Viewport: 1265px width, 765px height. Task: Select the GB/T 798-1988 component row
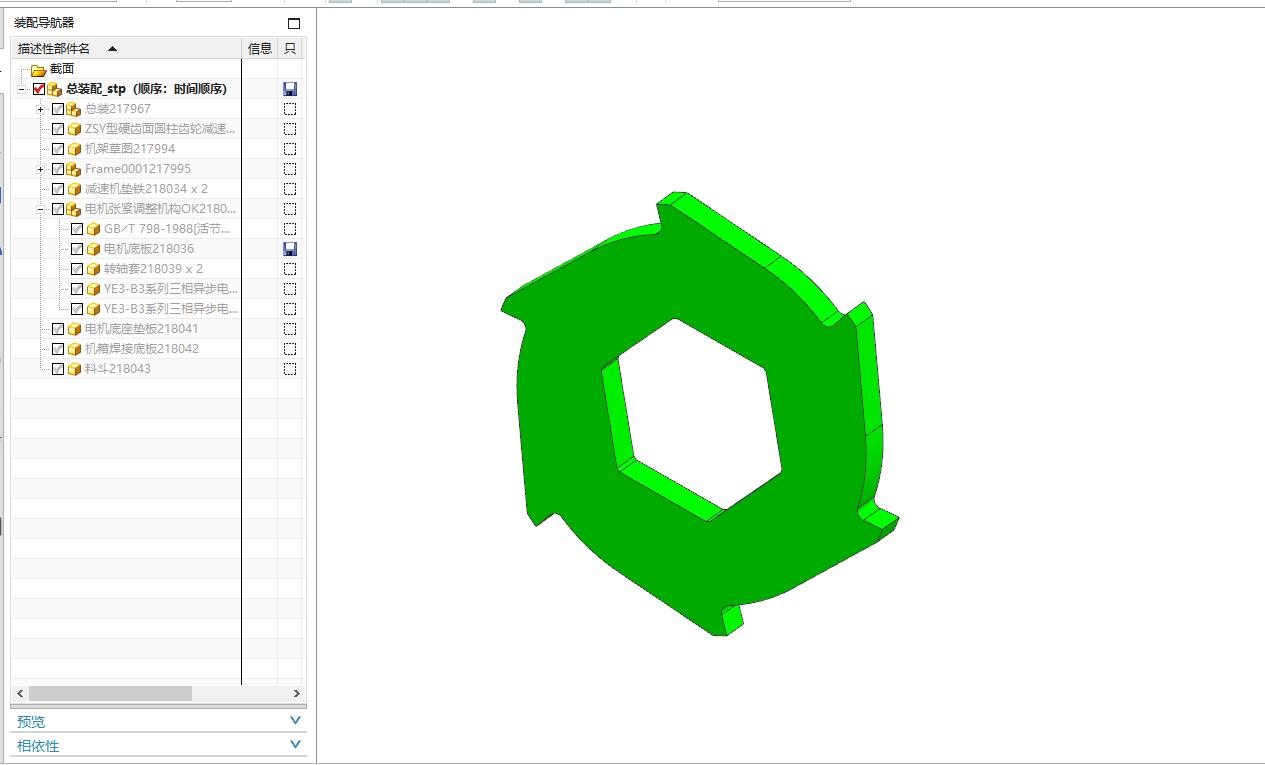coord(167,229)
